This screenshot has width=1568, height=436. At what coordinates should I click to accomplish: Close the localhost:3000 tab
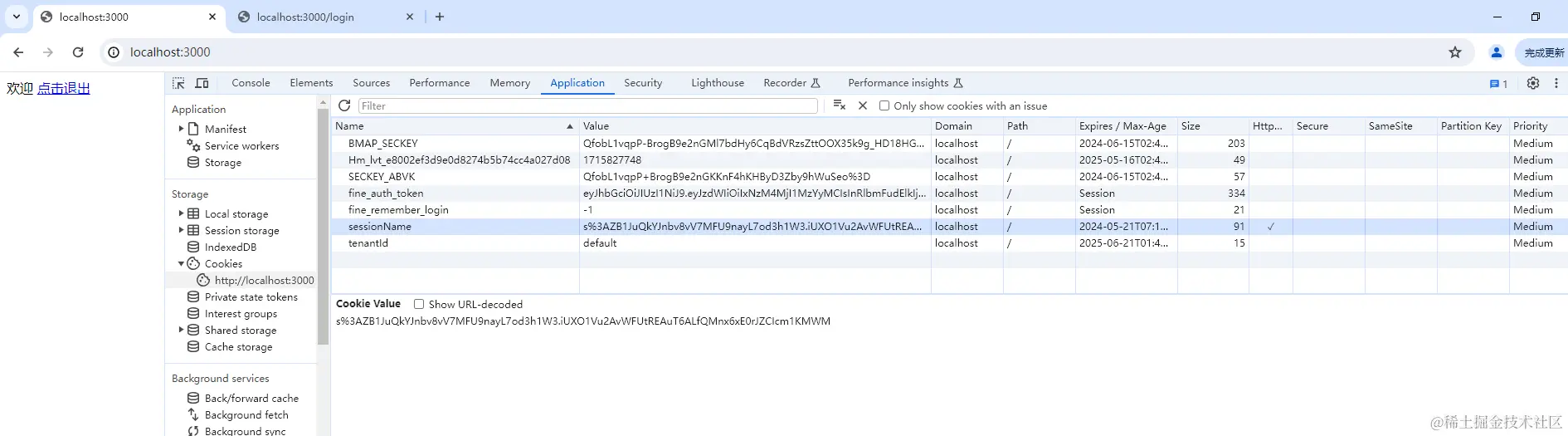pyautogui.click(x=212, y=17)
